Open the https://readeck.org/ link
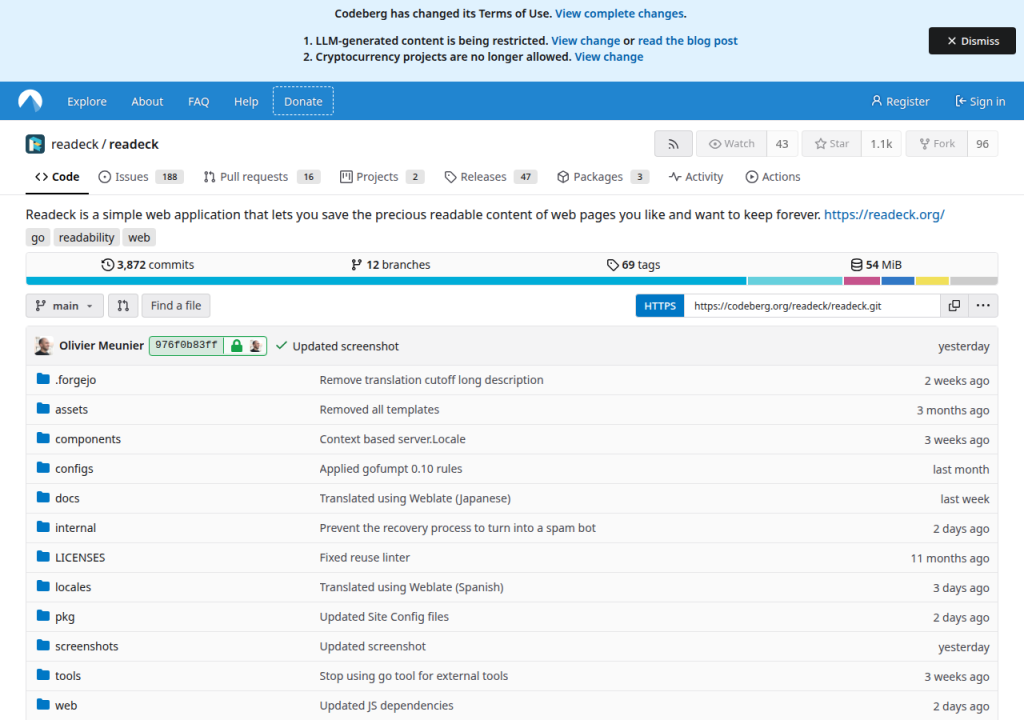This screenshot has width=1024, height=720. [884, 214]
